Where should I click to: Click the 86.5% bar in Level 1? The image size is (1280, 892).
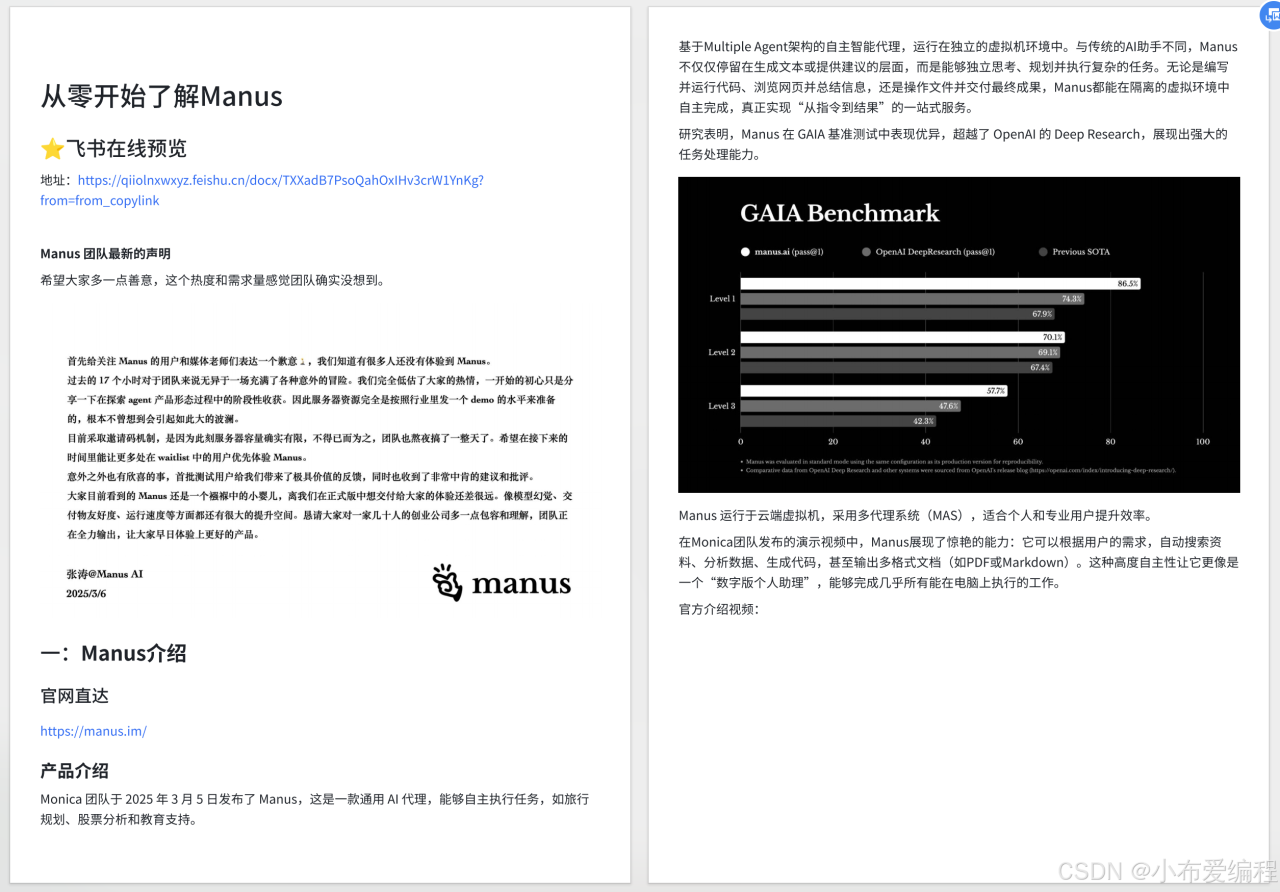tap(940, 284)
